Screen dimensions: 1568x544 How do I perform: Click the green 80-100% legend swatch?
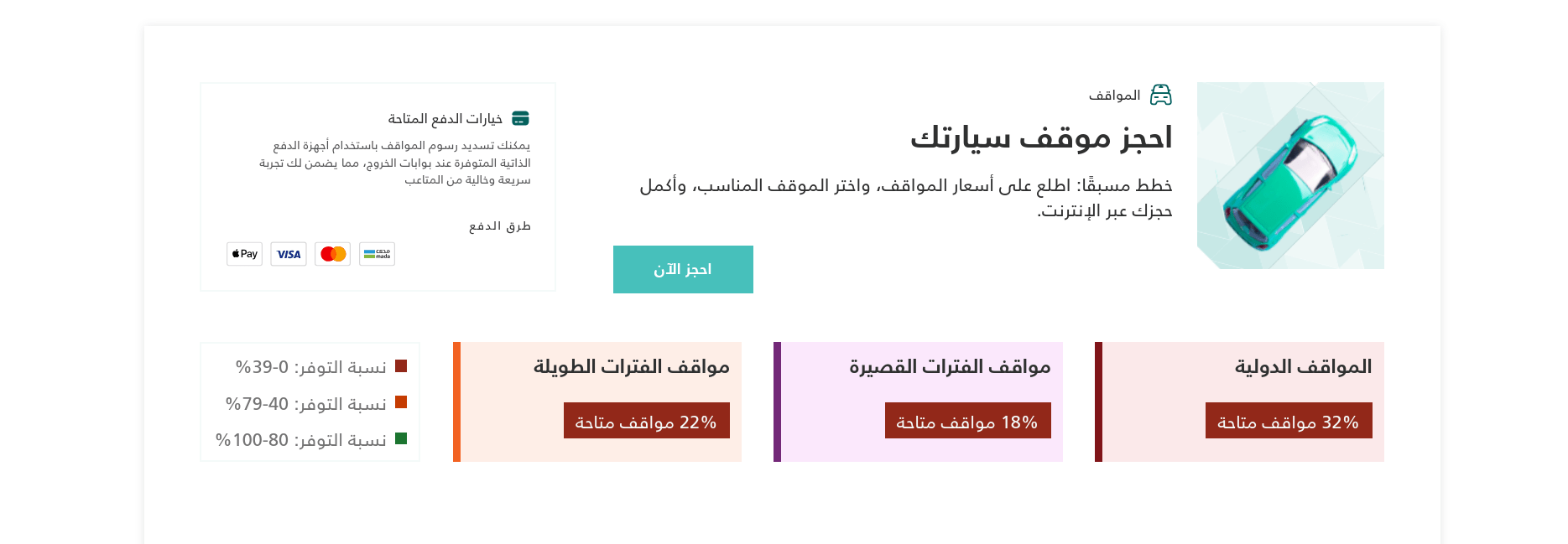click(401, 438)
